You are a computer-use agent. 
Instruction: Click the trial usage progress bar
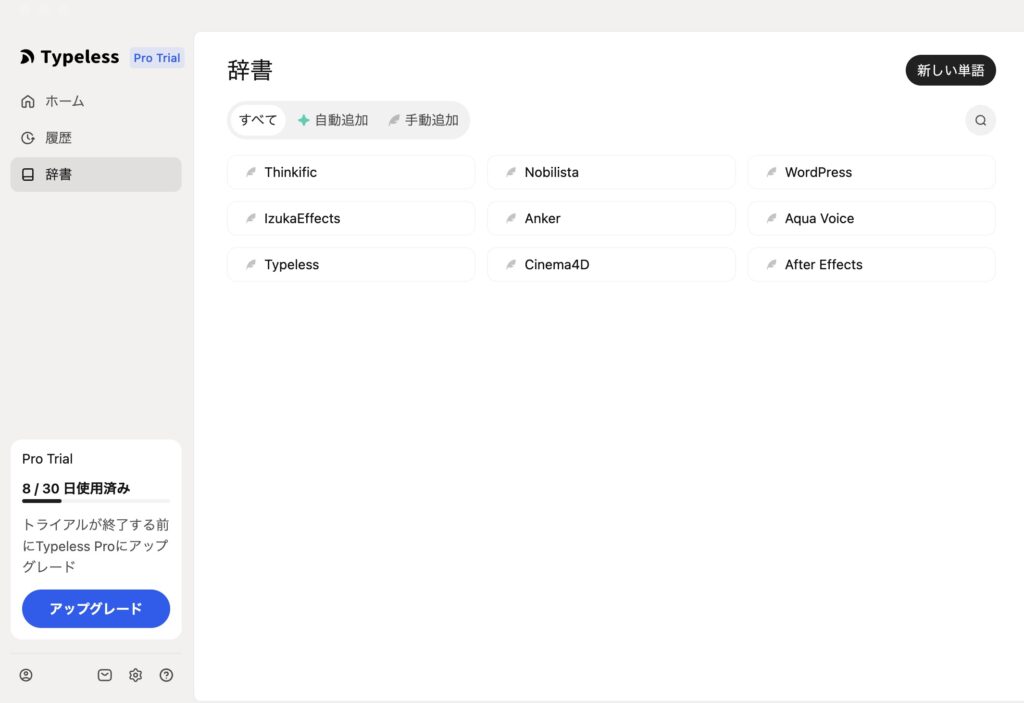coord(96,501)
